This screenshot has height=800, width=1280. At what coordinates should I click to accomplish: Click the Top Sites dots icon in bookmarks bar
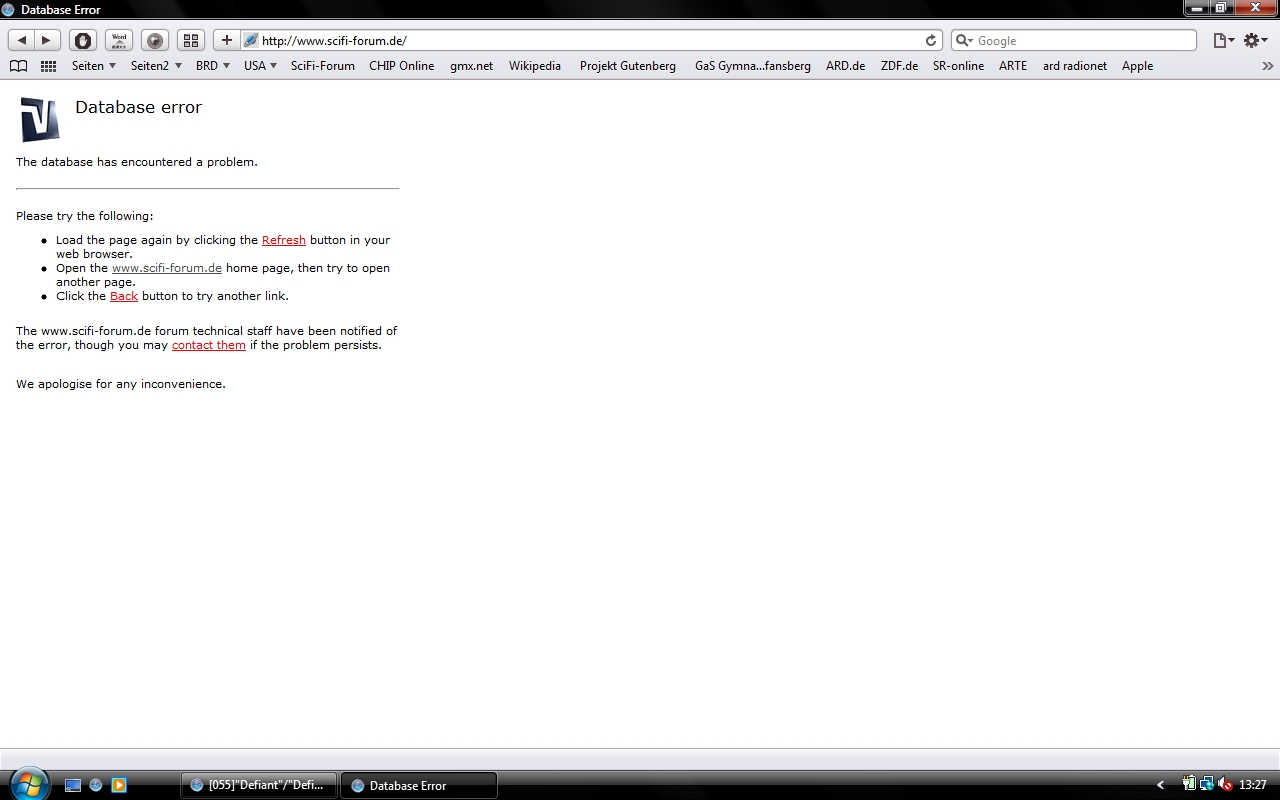click(48, 66)
